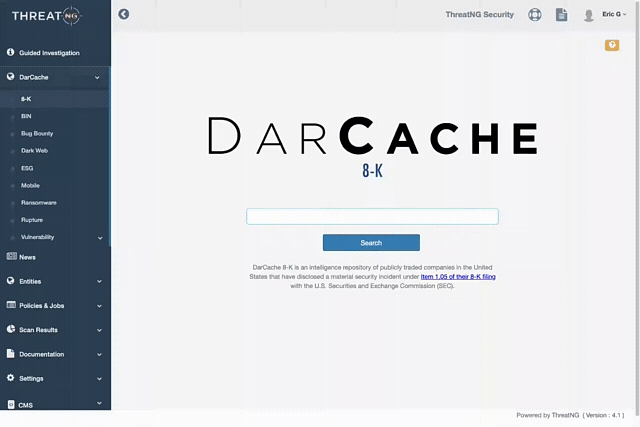Click the Documentation file icon

pyautogui.click(x=10, y=354)
